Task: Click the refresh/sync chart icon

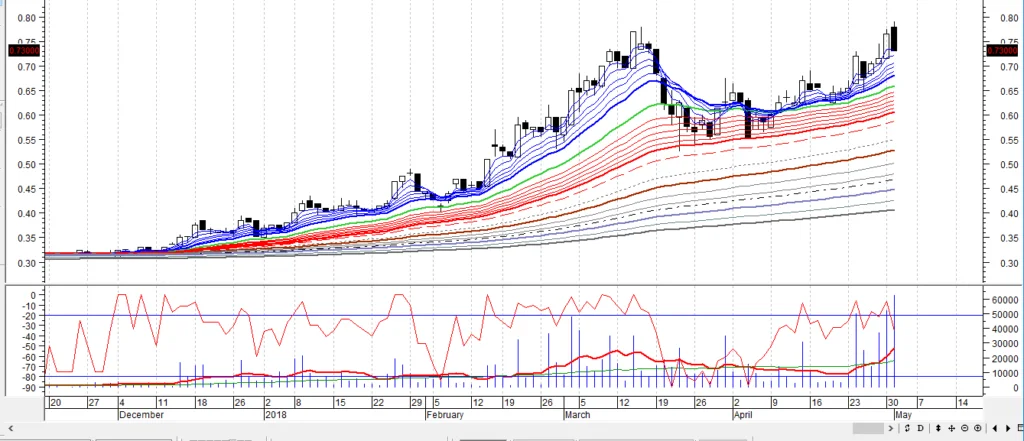Action: tap(907, 429)
